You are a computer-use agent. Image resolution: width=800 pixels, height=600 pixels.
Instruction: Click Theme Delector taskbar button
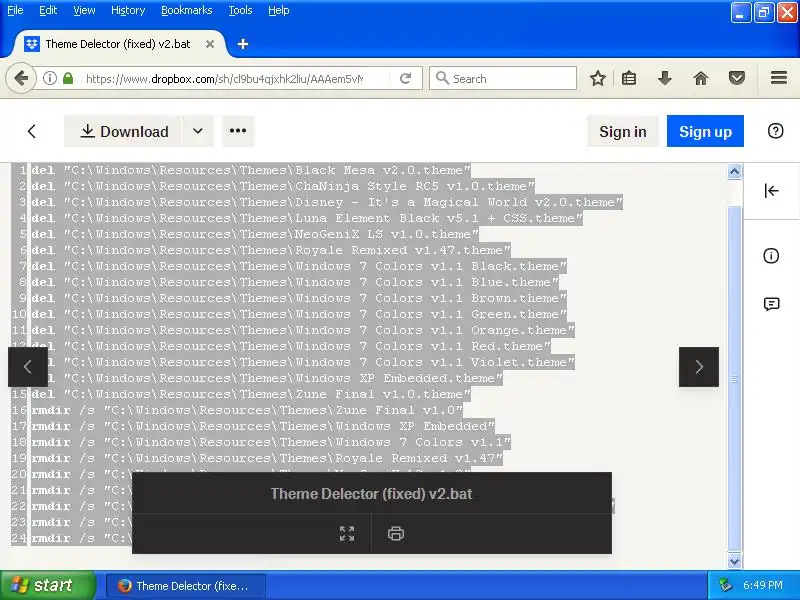click(x=186, y=586)
